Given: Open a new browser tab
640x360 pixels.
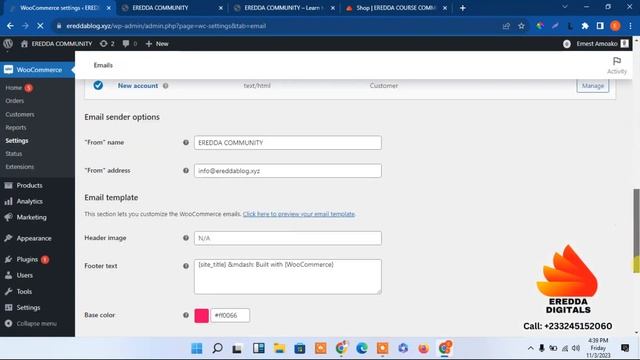Looking at the screenshot, I should (x=462, y=8).
